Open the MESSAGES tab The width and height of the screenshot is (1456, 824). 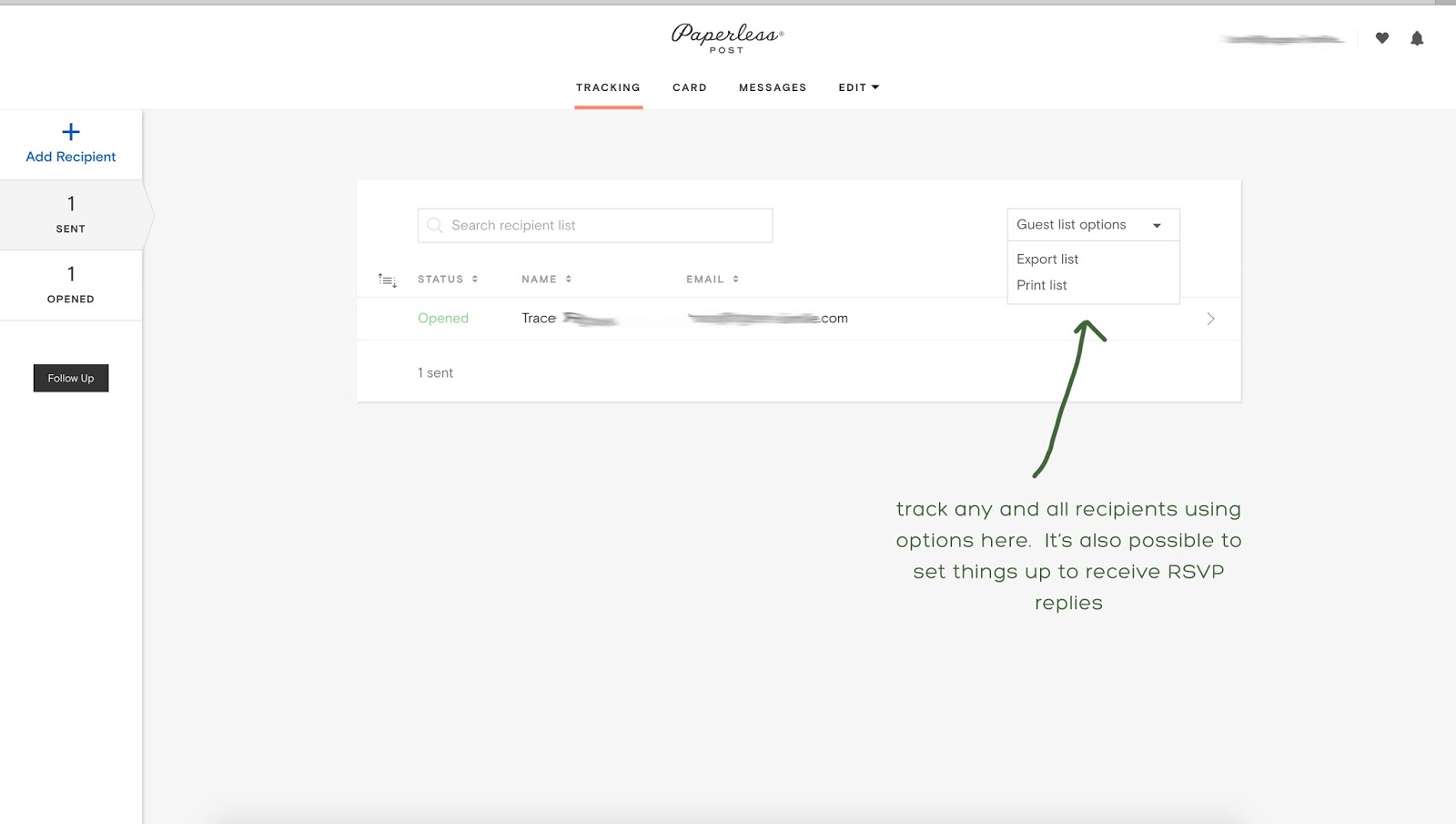(x=773, y=86)
